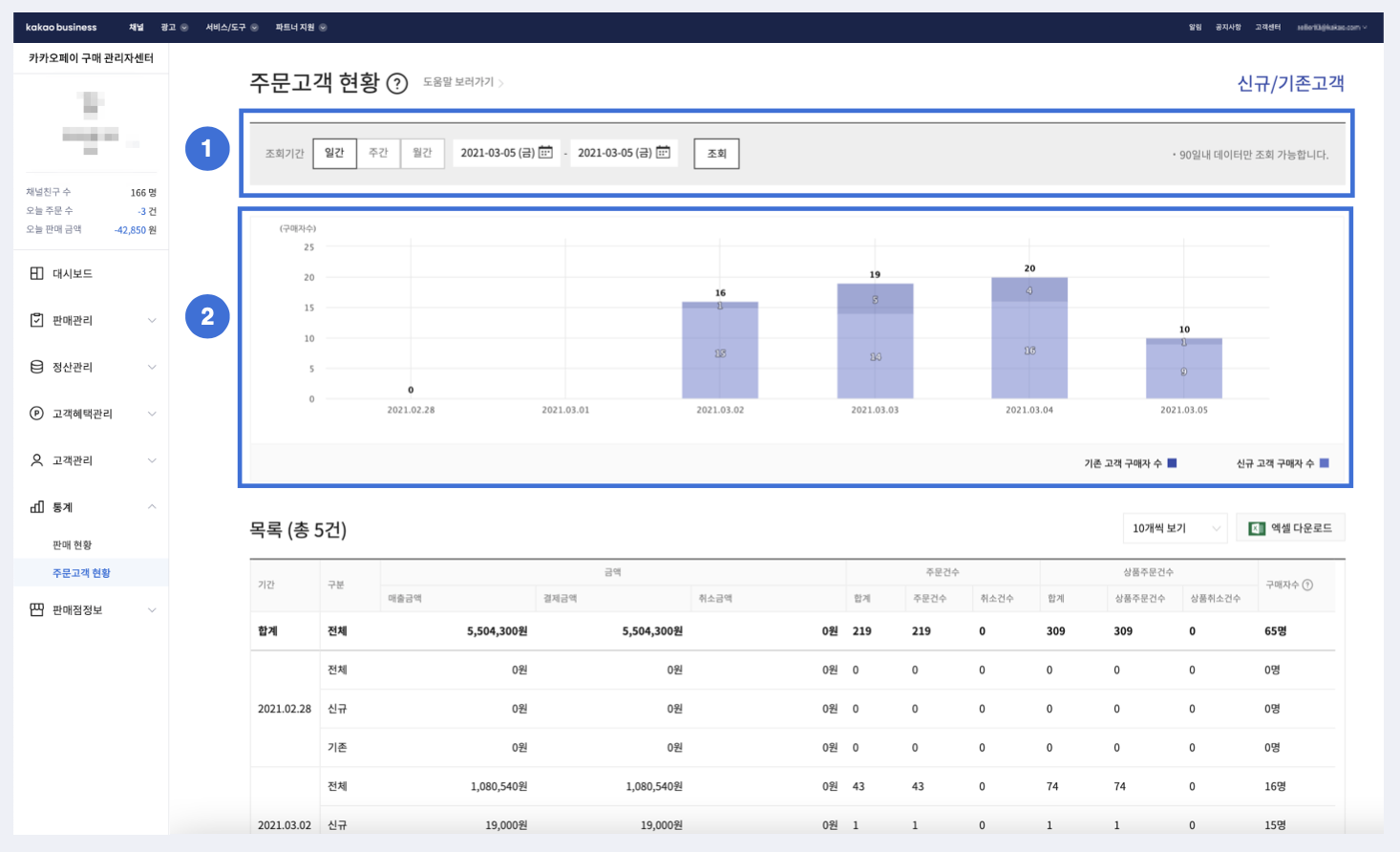The width and height of the screenshot is (1400, 852).
Task: Open the 채널 top menu
Action: tap(137, 27)
